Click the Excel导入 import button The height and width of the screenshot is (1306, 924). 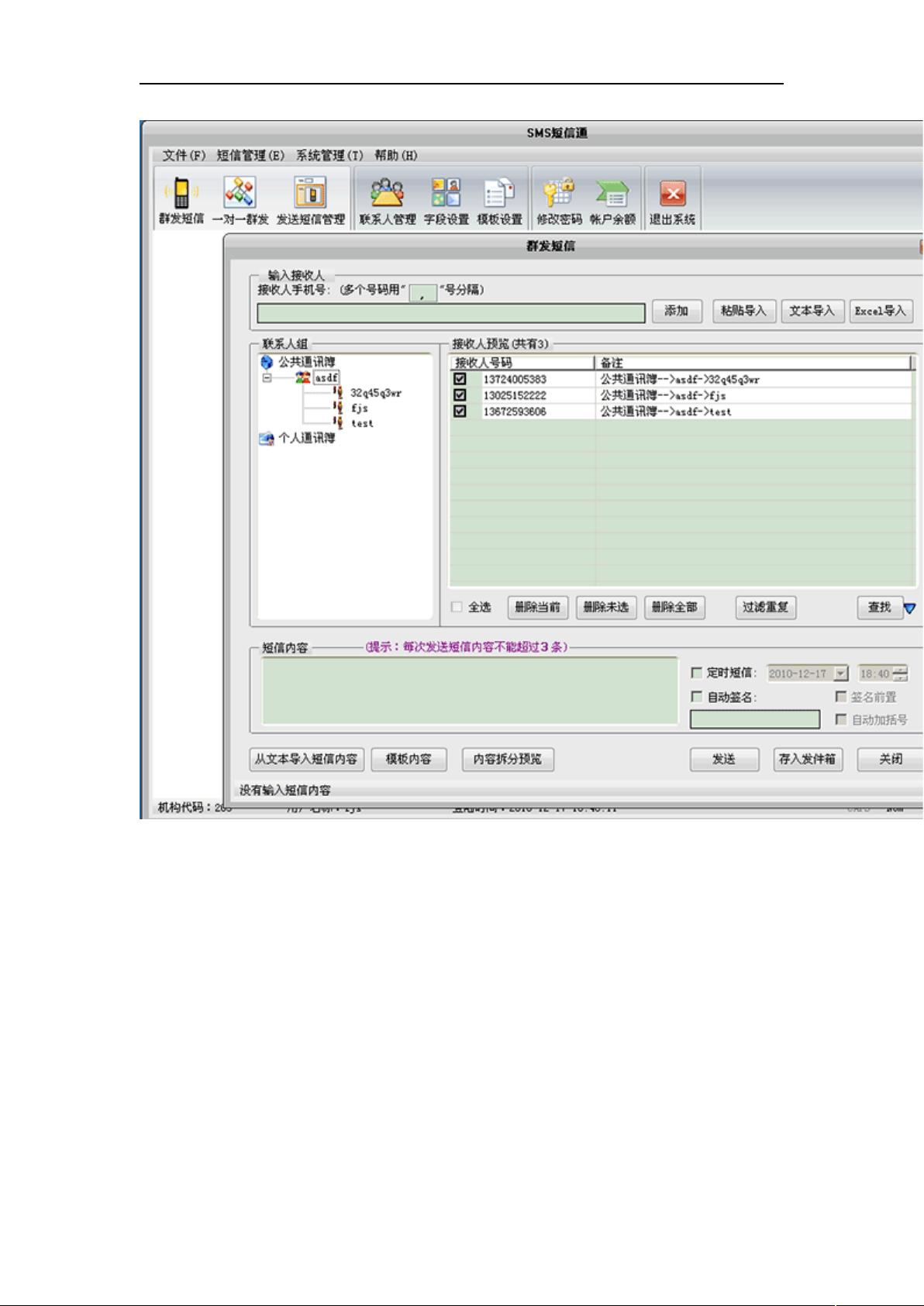(x=880, y=312)
